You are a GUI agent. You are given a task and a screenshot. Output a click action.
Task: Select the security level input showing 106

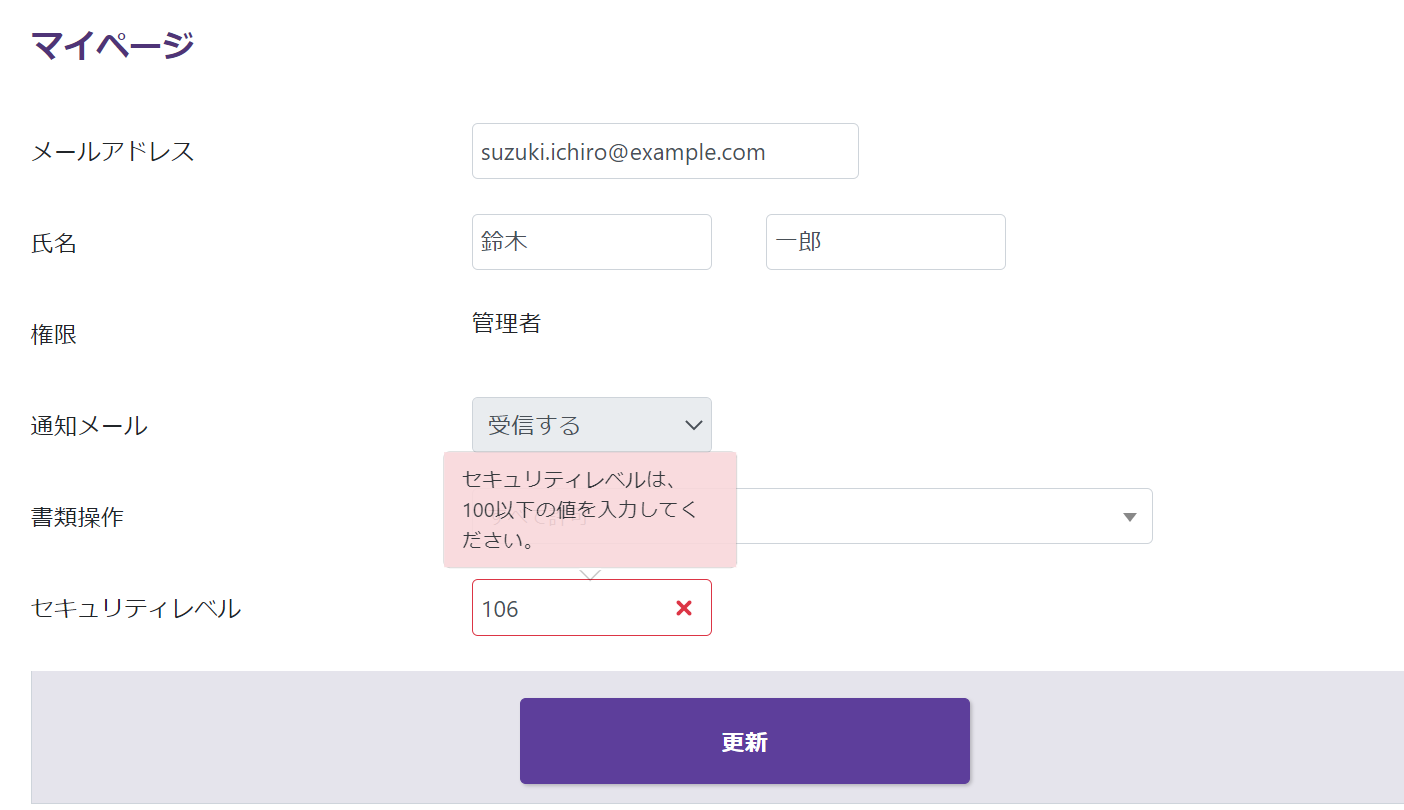click(x=570, y=608)
